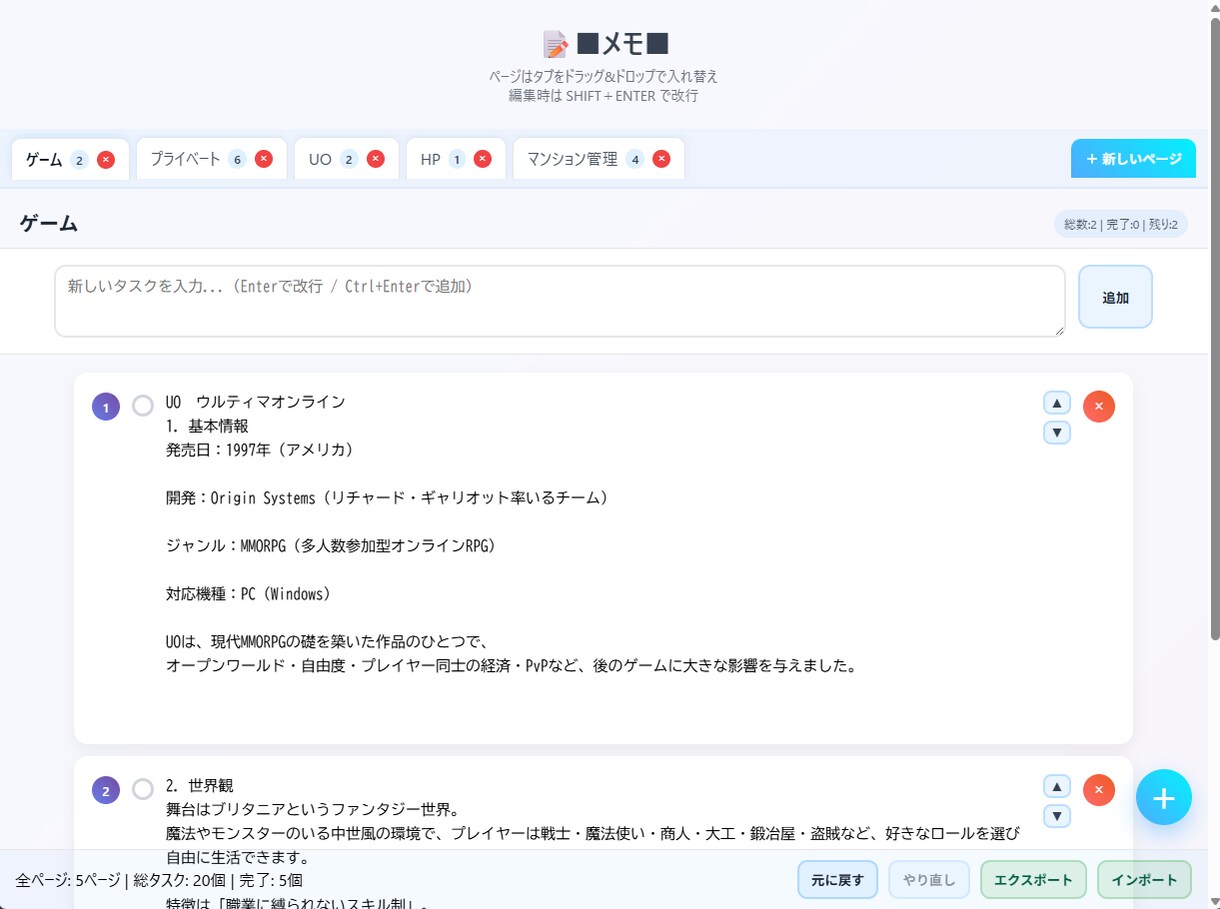This screenshot has width=1220, height=909.
Task: Click the hint text 編集時は SHIFT＋ENTER で改行
Action: 603,96
